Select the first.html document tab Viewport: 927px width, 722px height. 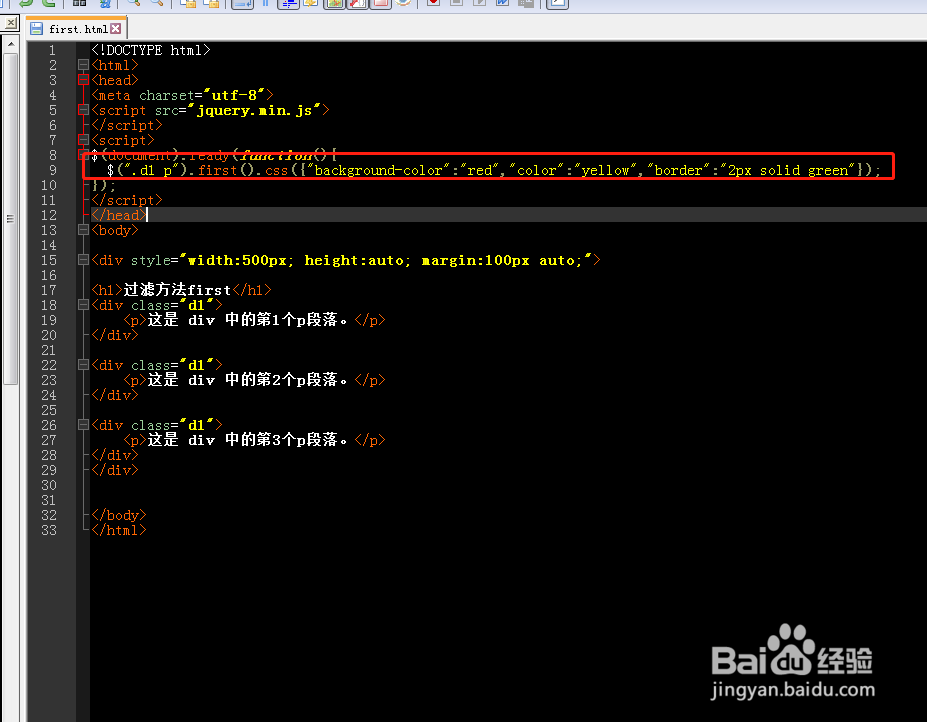tap(76, 28)
